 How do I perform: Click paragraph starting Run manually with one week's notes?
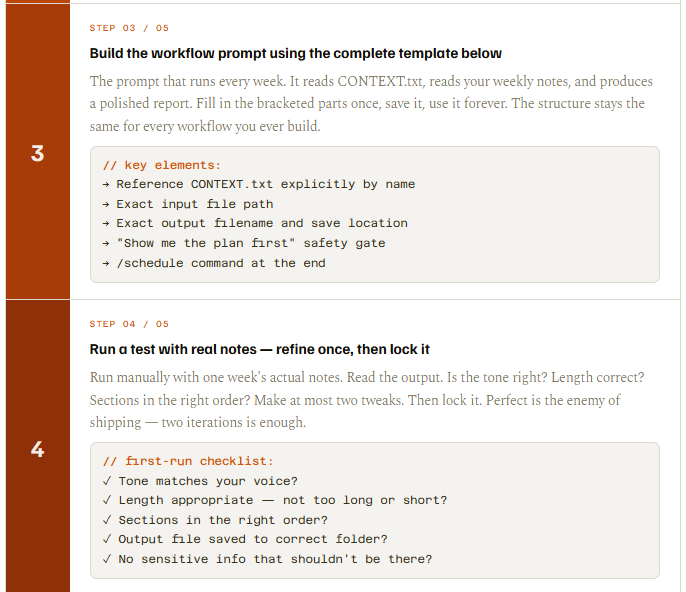367,400
